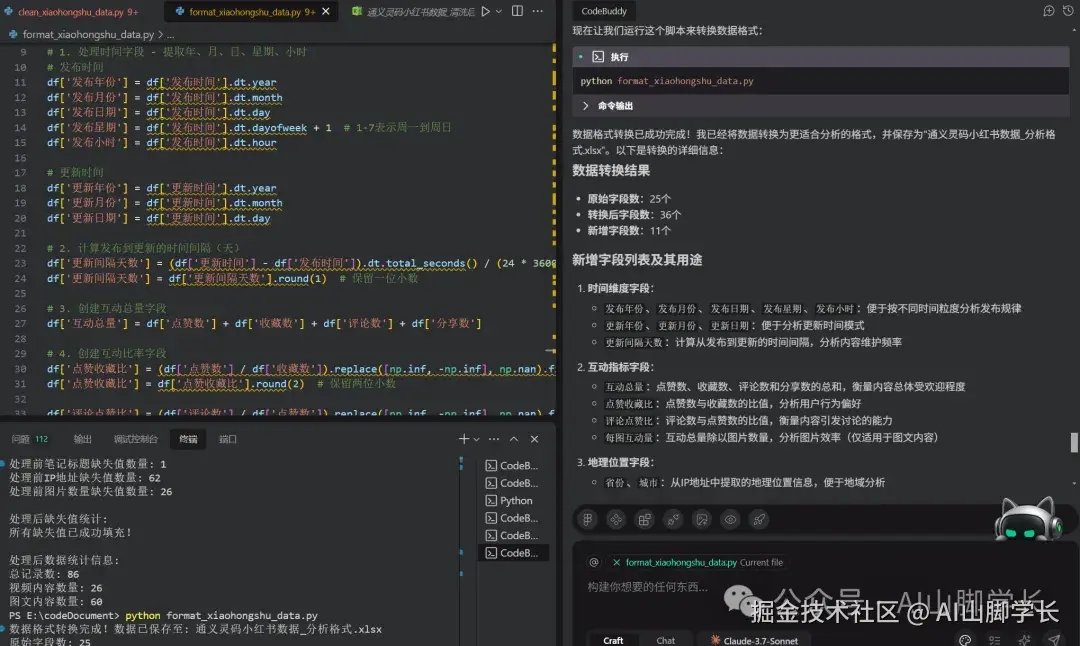The height and width of the screenshot is (646, 1080).
Task: Open the split editor icon on the toolbar
Action: point(518,10)
